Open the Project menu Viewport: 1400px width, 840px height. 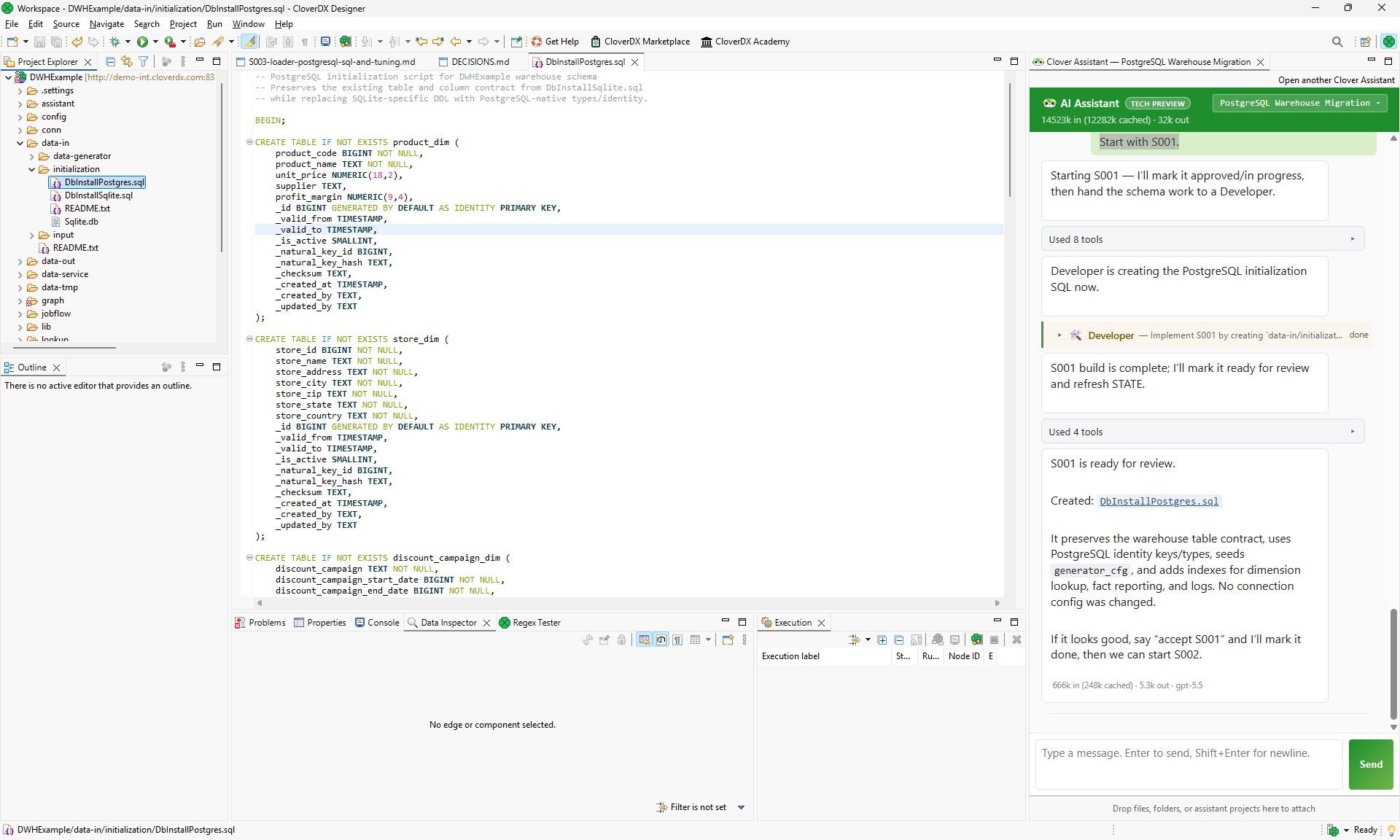coord(183,24)
